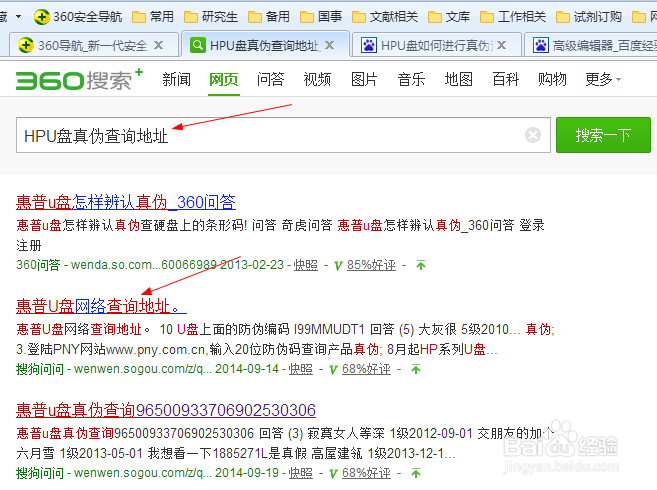
Task: Open the 试剂订购 bookmark folder
Action: pos(589,17)
